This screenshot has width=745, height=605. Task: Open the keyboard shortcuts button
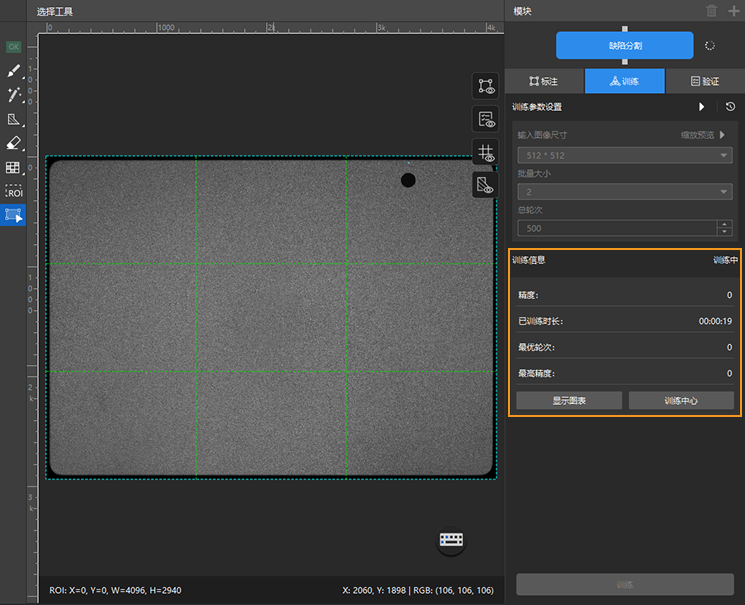click(x=452, y=540)
